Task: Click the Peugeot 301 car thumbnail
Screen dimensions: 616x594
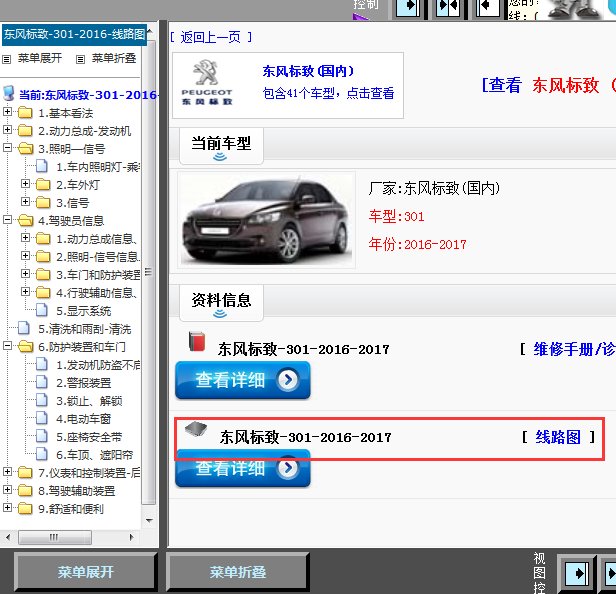Action: (266, 220)
